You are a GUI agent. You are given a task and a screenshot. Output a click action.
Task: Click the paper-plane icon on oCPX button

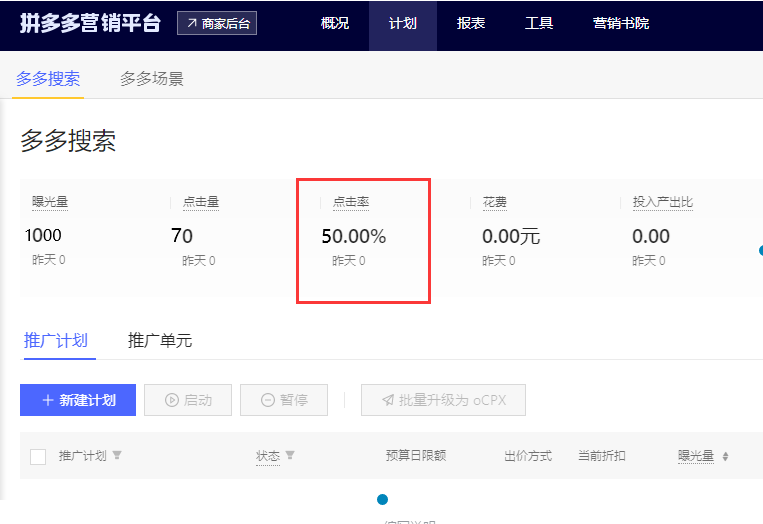point(388,400)
